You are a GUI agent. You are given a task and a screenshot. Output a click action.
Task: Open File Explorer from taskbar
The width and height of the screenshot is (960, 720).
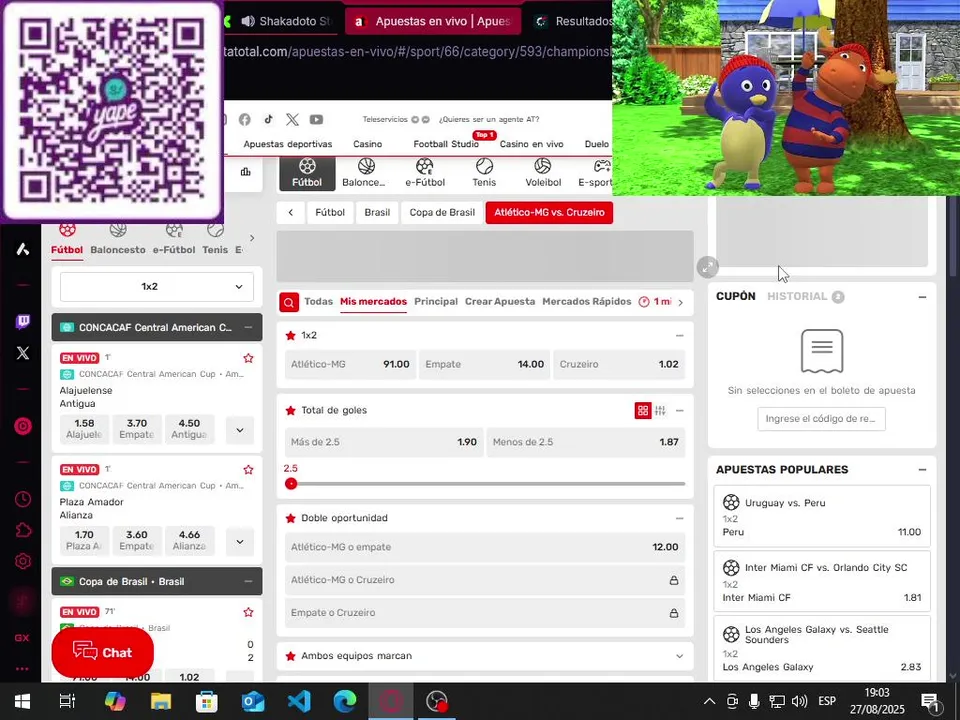click(161, 701)
